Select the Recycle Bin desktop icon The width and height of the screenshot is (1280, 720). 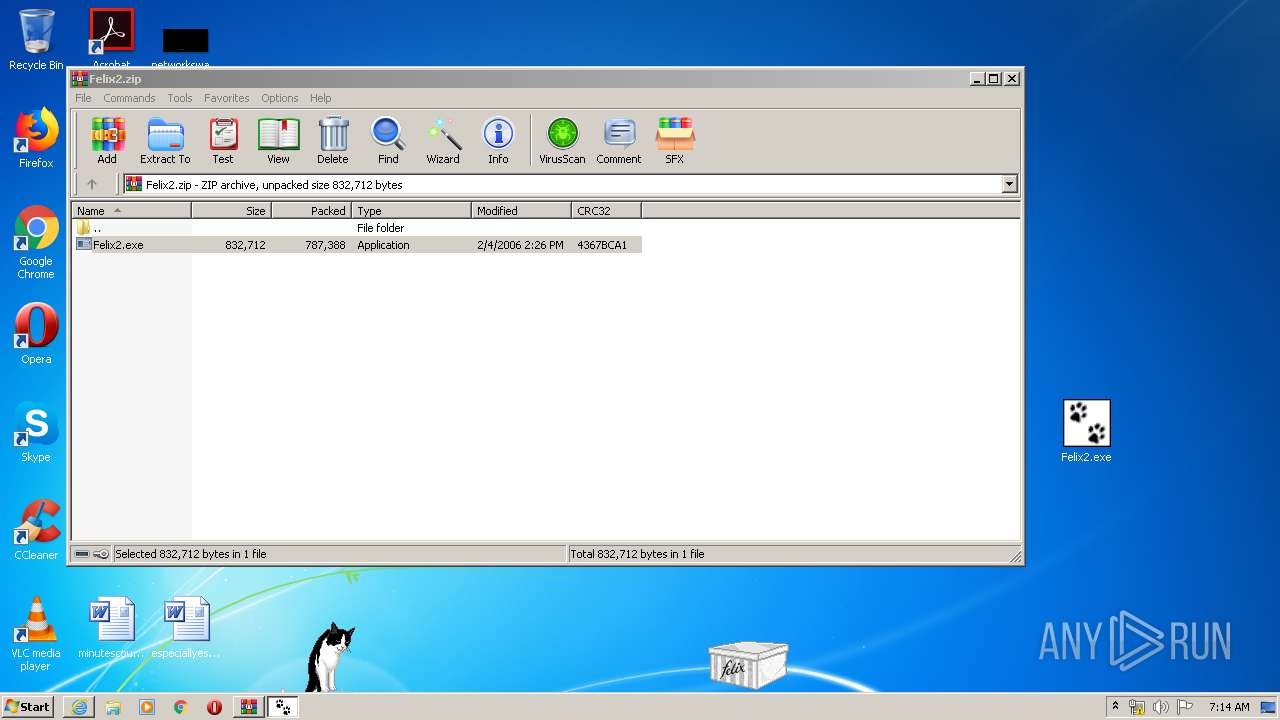point(36,40)
